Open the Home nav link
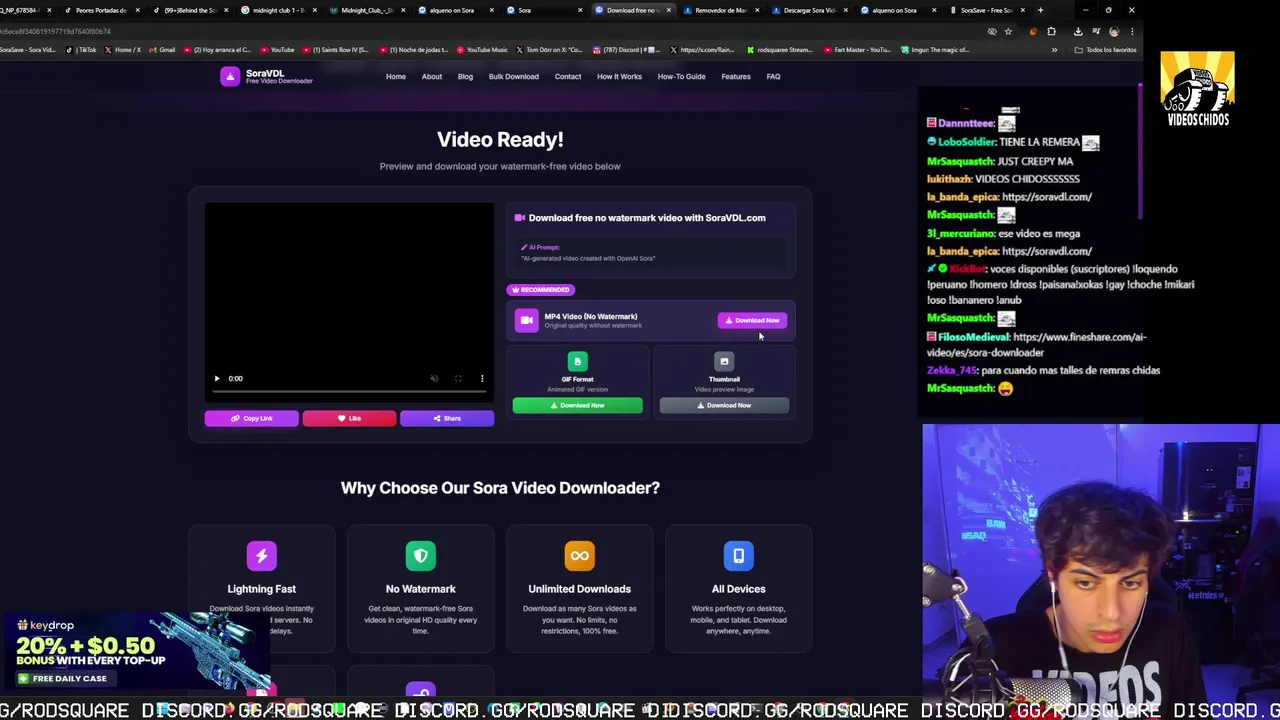Screen dimensions: 1280x720 (x=396, y=76)
